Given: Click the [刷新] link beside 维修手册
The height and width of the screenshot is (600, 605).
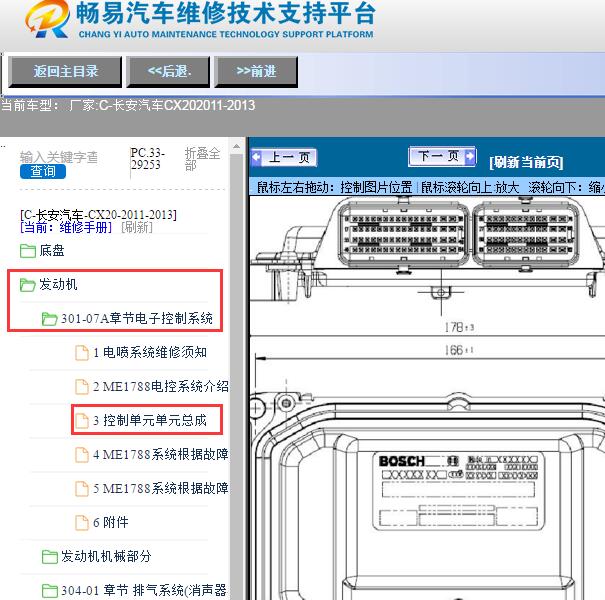Looking at the screenshot, I should (x=137, y=227).
